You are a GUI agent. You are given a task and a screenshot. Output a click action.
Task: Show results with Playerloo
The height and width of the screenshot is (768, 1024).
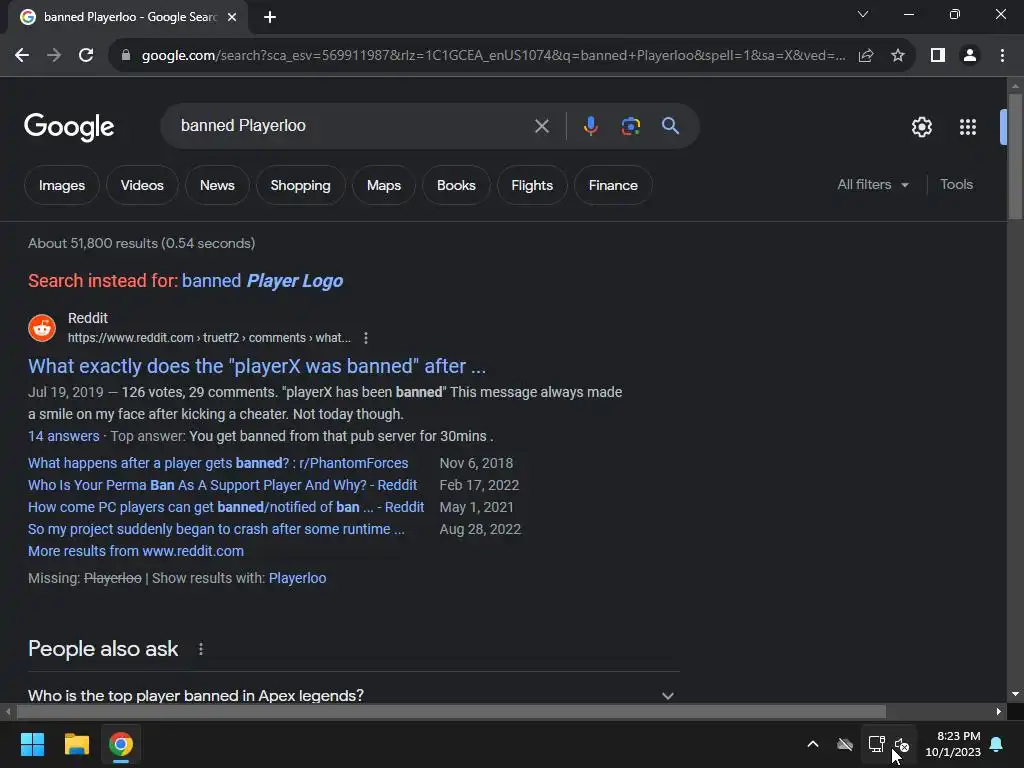297,578
